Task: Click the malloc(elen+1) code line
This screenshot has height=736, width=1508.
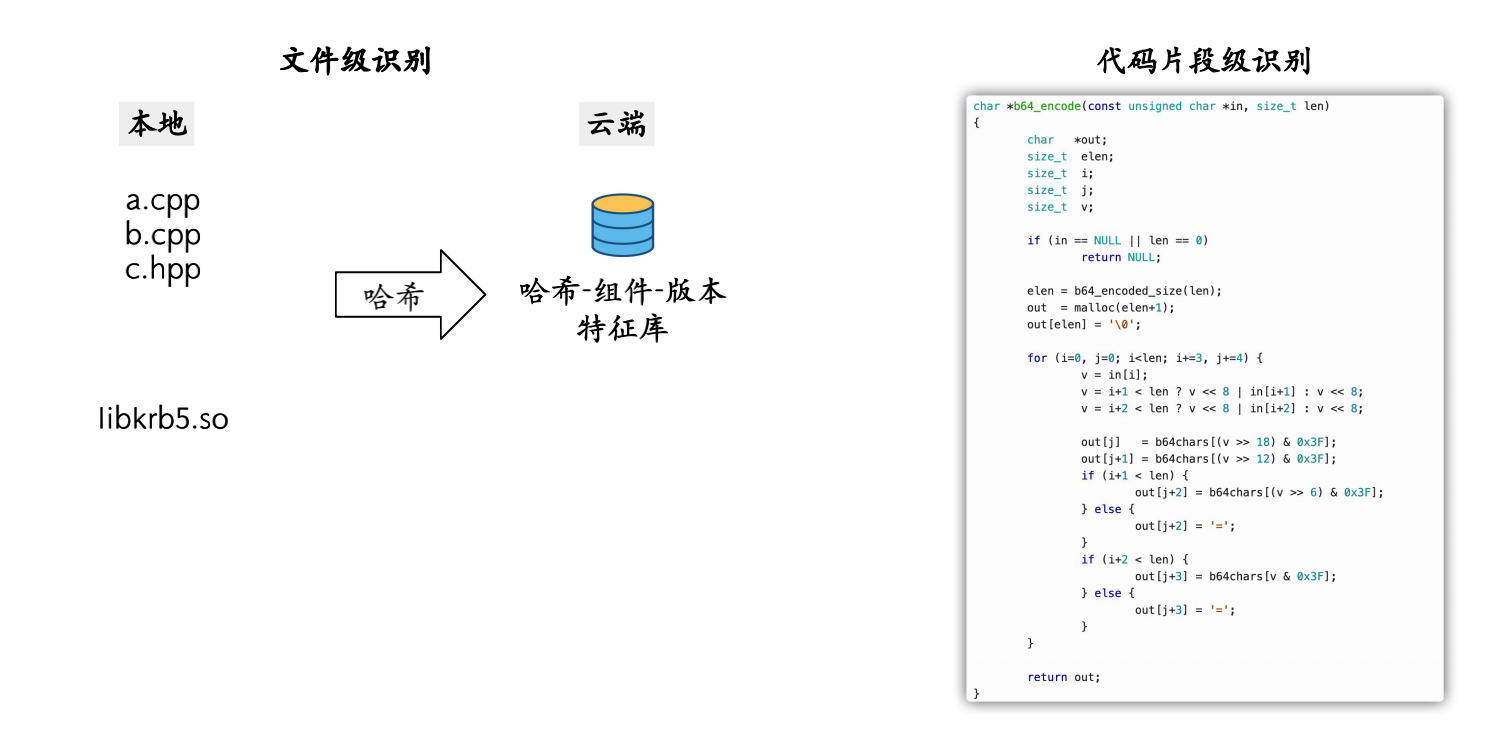Action: click(1100, 308)
